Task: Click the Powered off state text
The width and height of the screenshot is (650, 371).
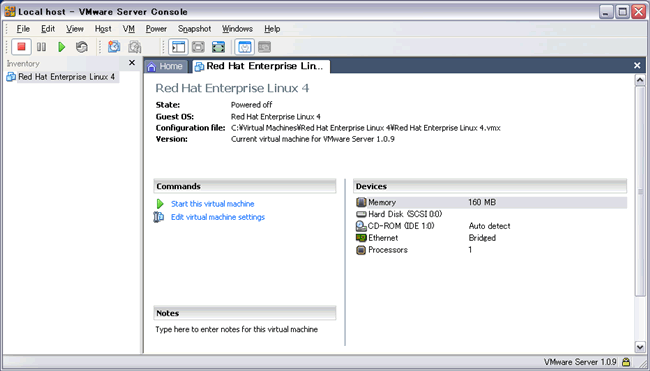Action: (251, 105)
